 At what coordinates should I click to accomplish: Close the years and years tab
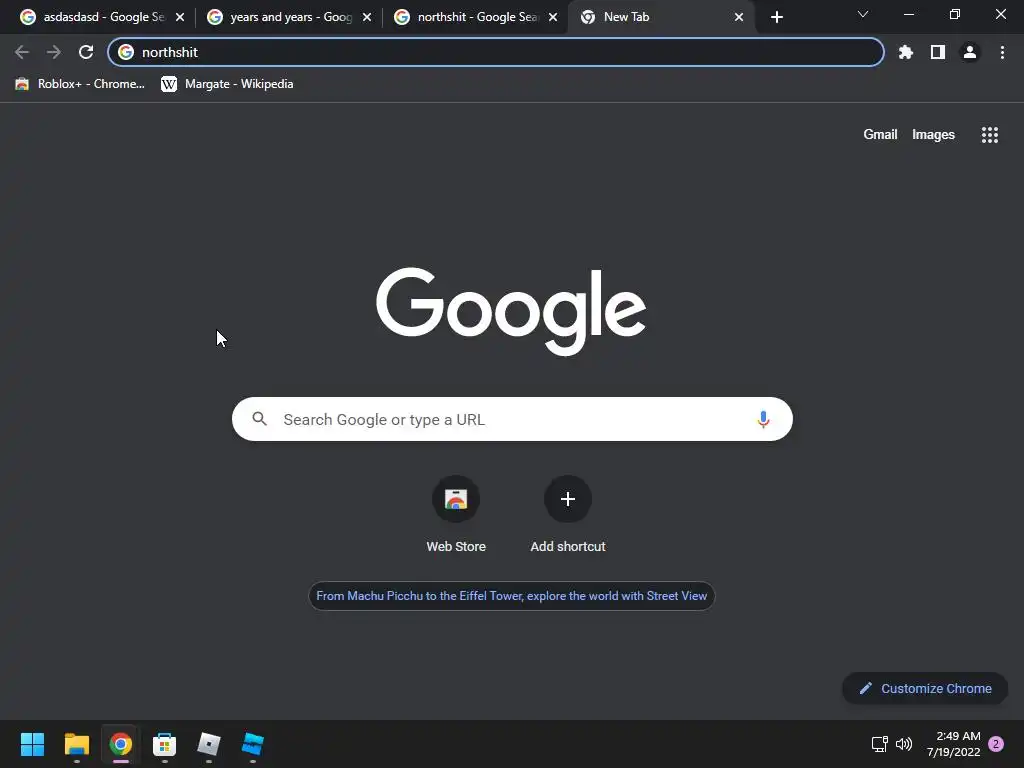click(367, 17)
